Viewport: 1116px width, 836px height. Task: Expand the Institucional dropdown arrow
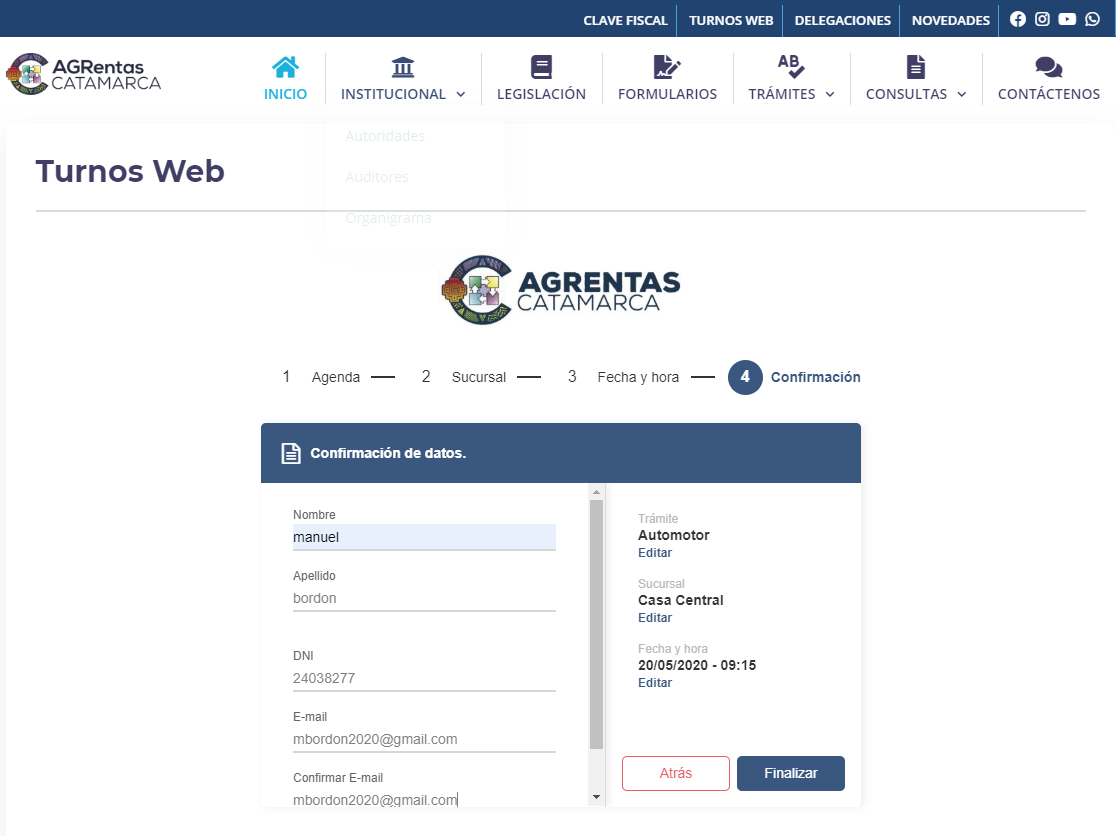coord(460,94)
